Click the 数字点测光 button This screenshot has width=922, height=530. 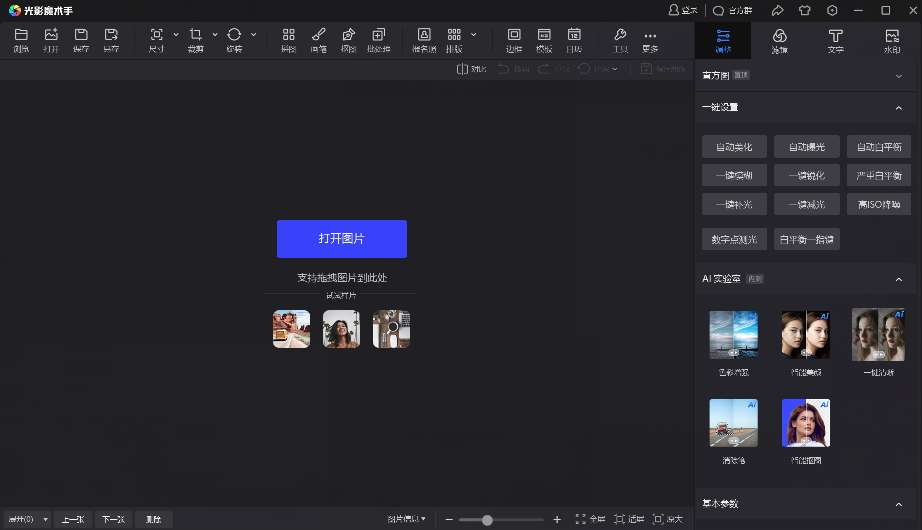[734, 239]
